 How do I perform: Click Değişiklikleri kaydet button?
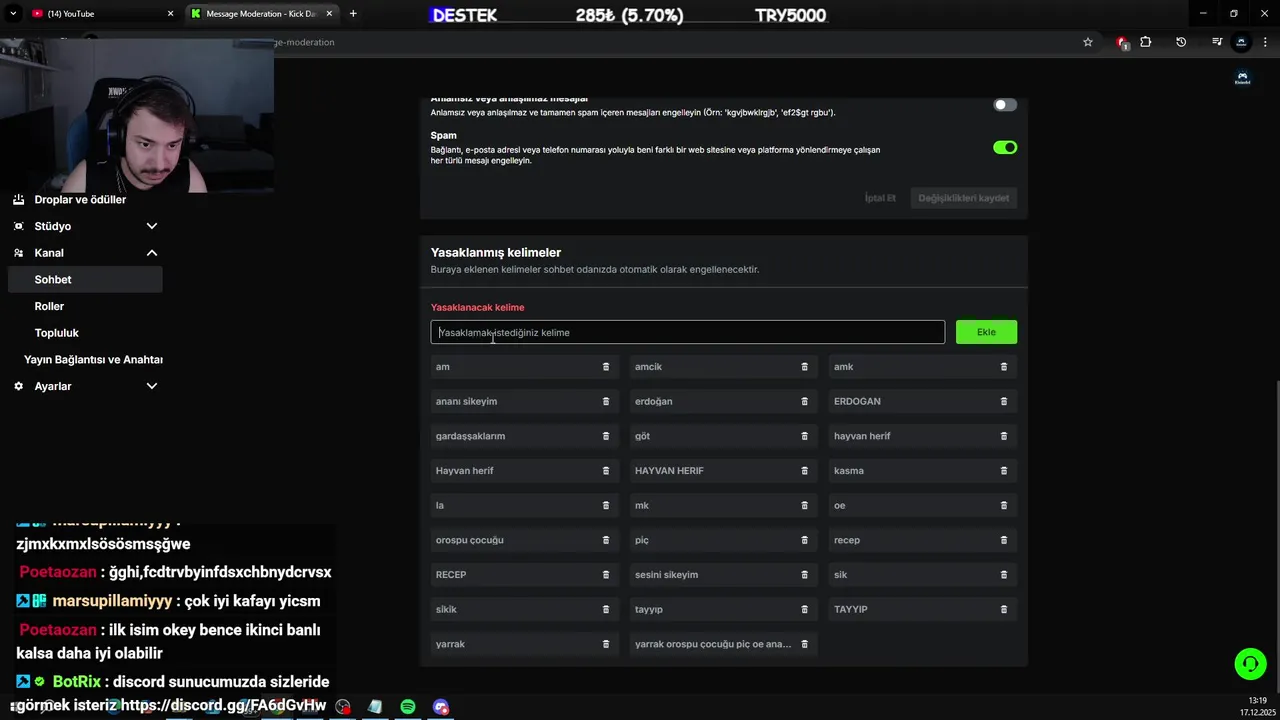[965, 198]
